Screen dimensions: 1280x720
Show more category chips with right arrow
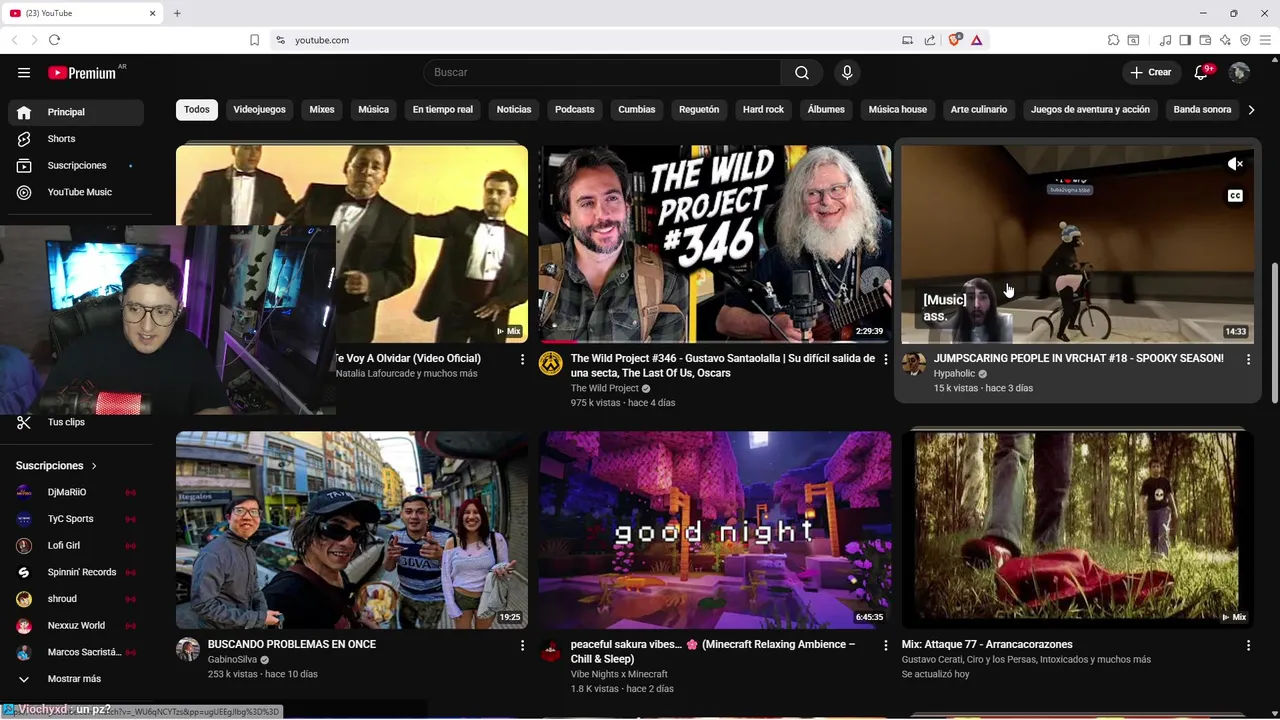pos(1251,110)
